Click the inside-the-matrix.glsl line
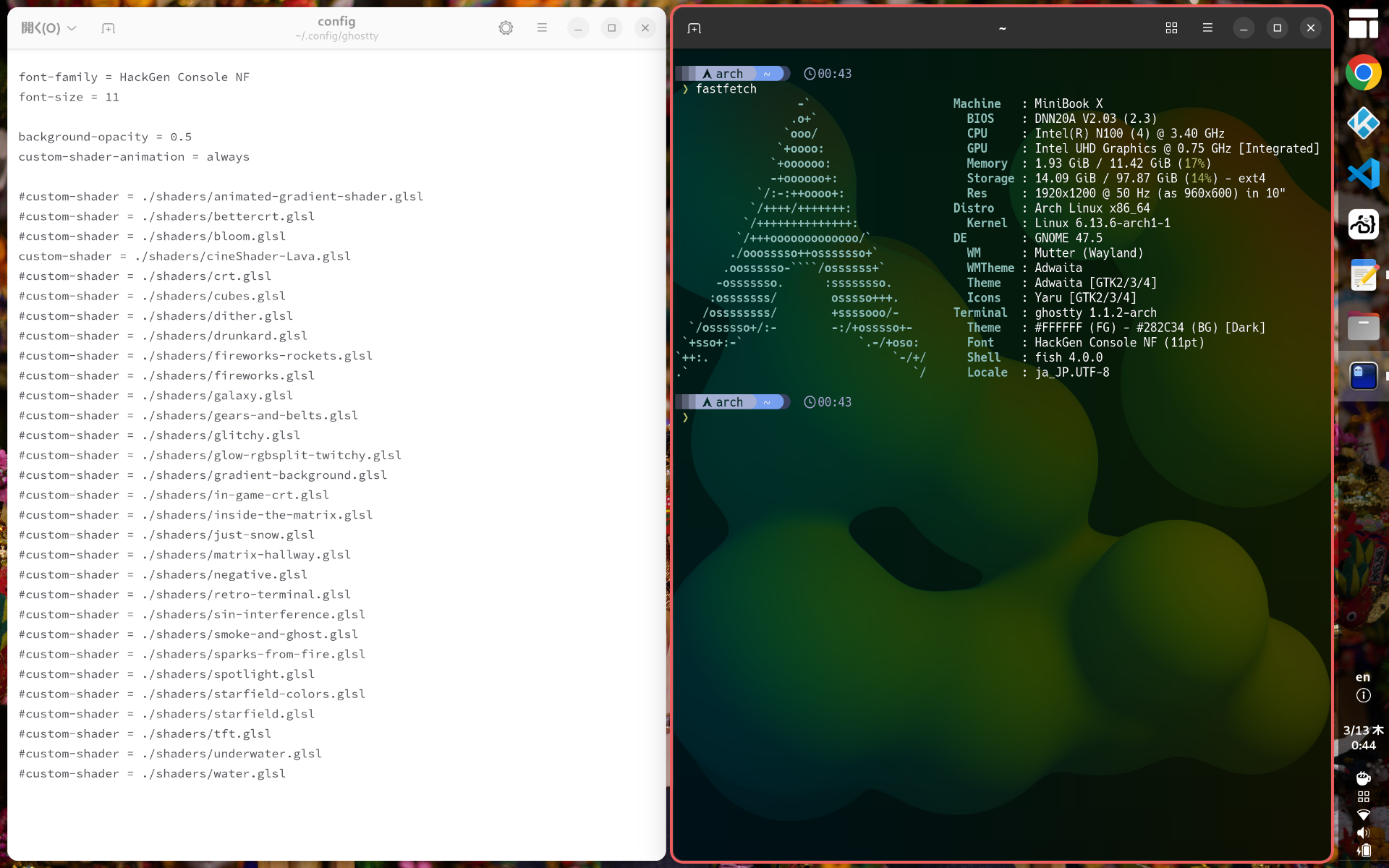The height and width of the screenshot is (868, 1389). [x=195, y=515]
